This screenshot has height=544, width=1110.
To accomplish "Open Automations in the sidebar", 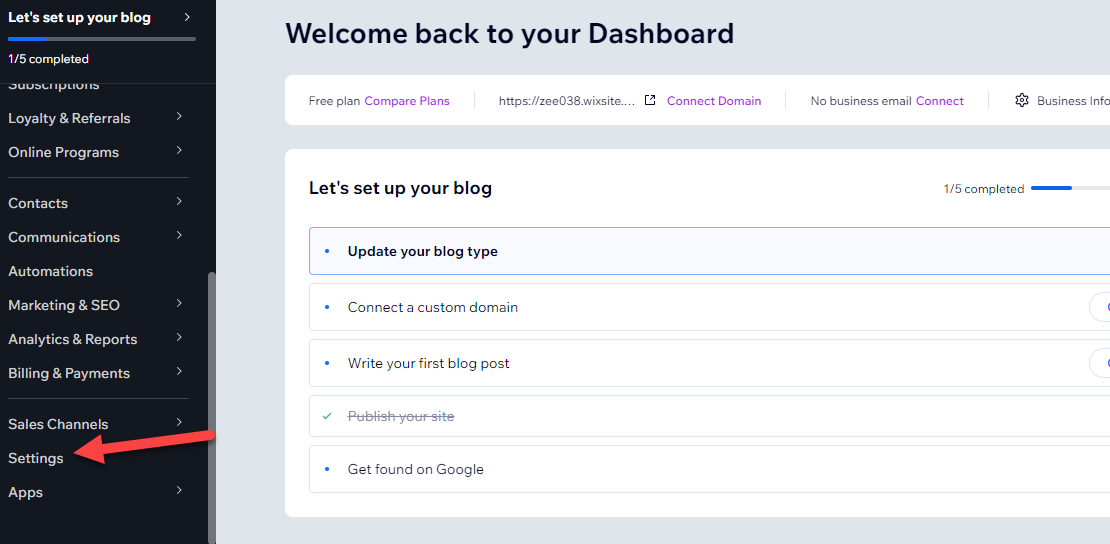I will [50, 271].
